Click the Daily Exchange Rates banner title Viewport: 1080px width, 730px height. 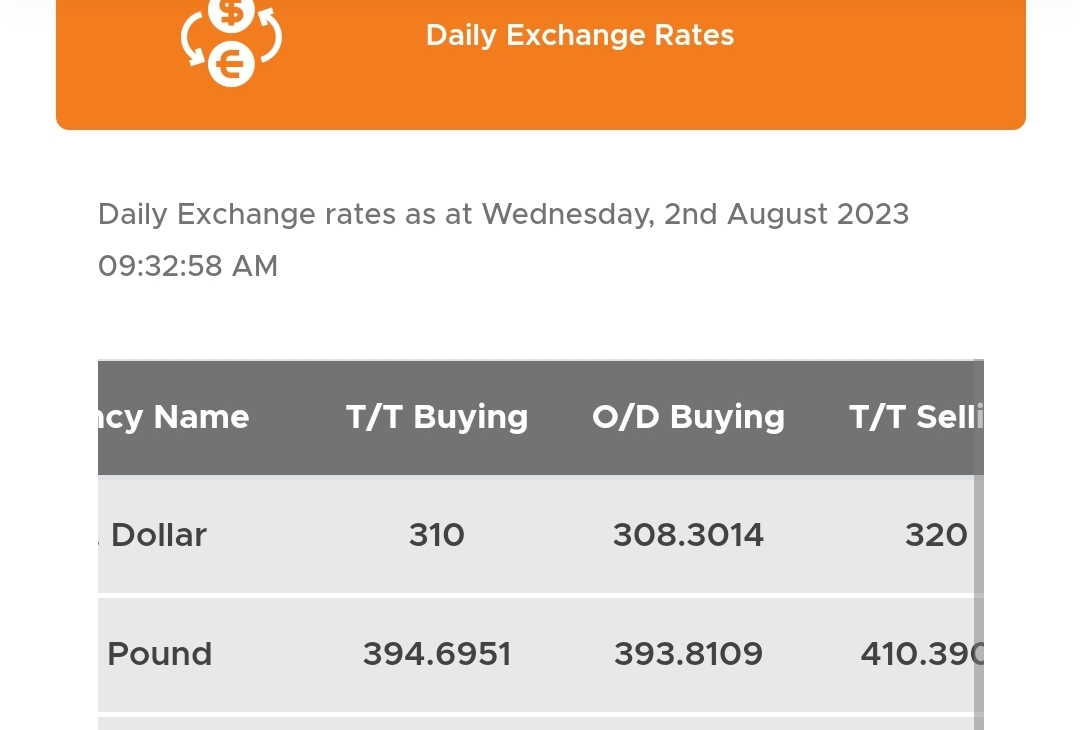tap(580, 35)
